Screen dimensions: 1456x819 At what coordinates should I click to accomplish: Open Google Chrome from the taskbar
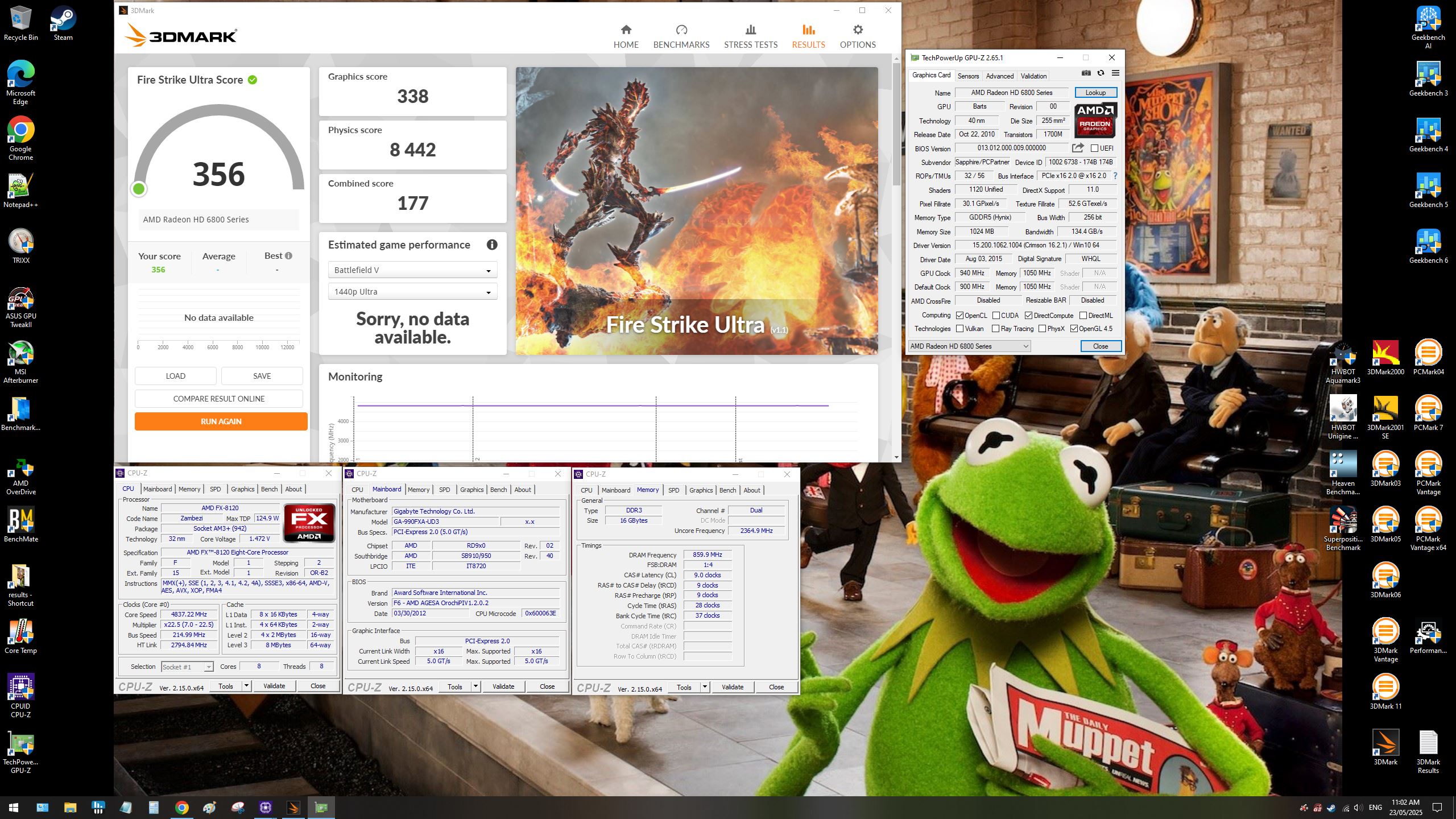(181, 808)
